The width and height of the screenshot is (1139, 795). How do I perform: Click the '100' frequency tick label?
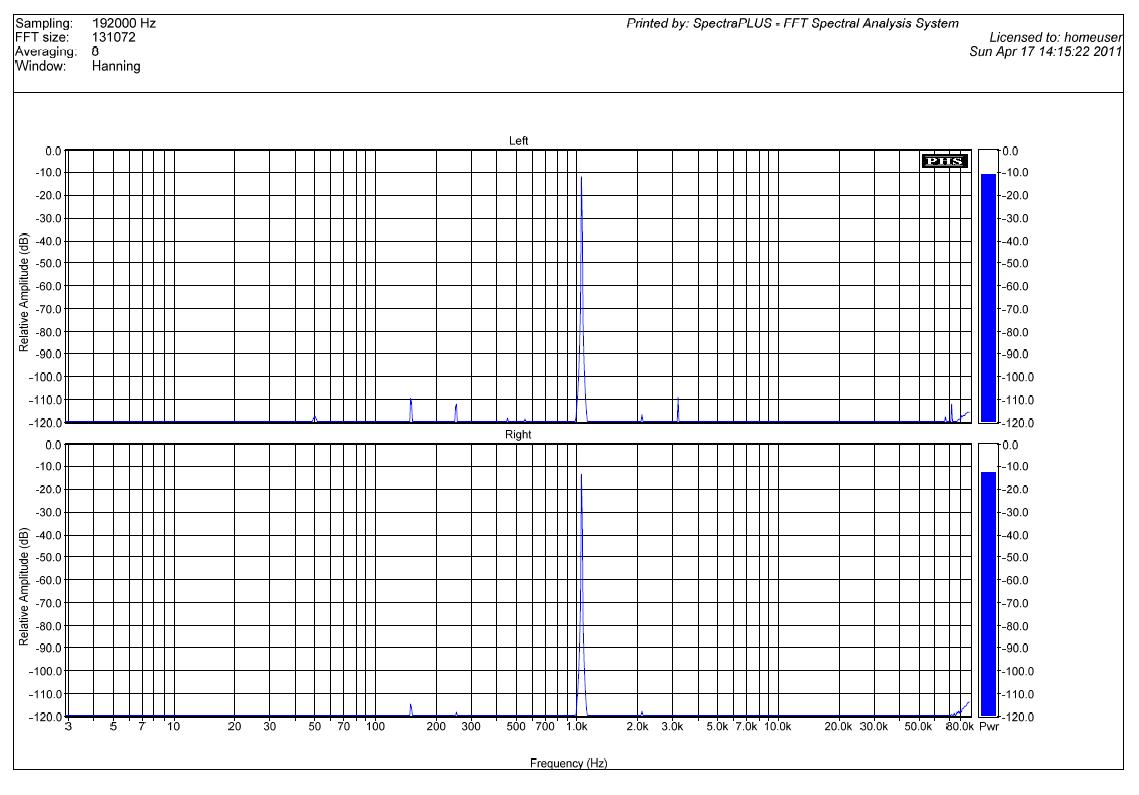(x=376, y=727)
